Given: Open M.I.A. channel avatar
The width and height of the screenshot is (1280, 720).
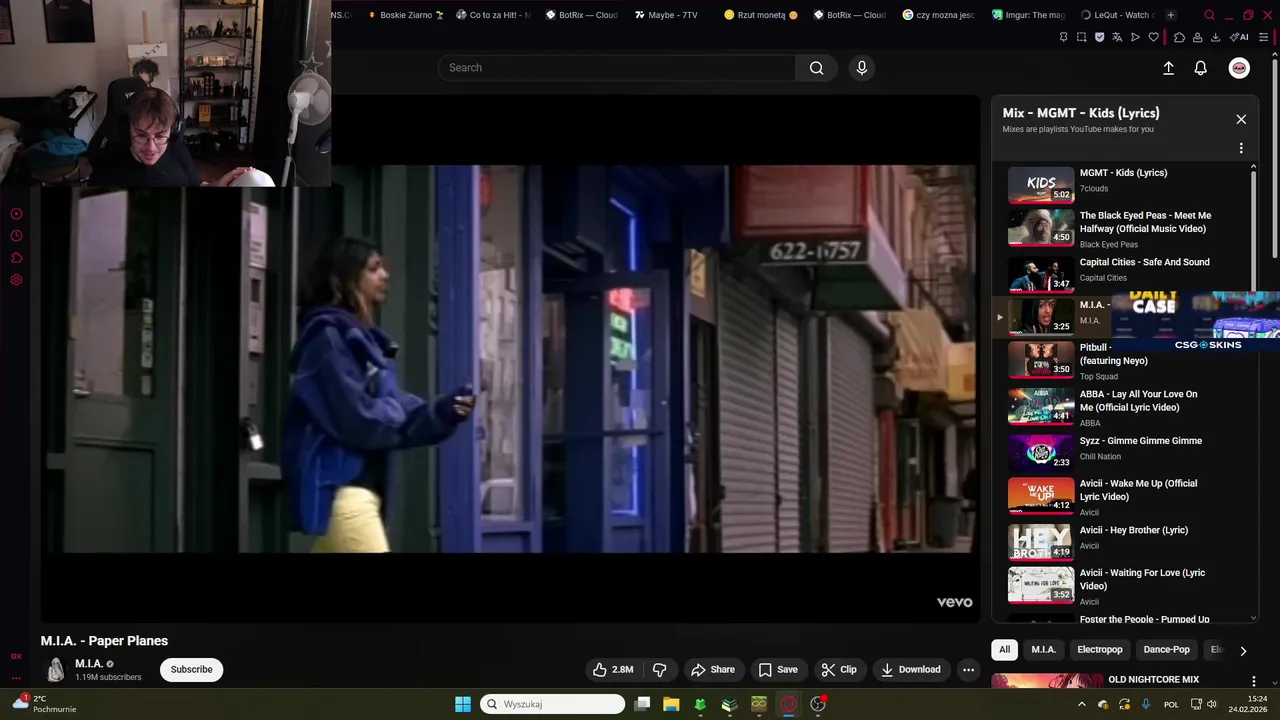Looking at the screenshot, I should coord(56,670).
